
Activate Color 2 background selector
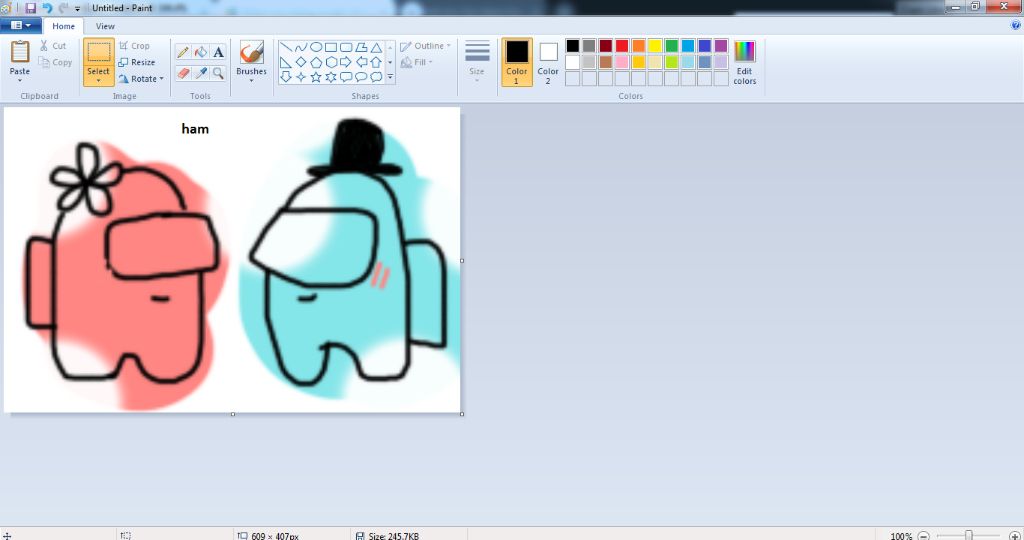pos(548,62)
